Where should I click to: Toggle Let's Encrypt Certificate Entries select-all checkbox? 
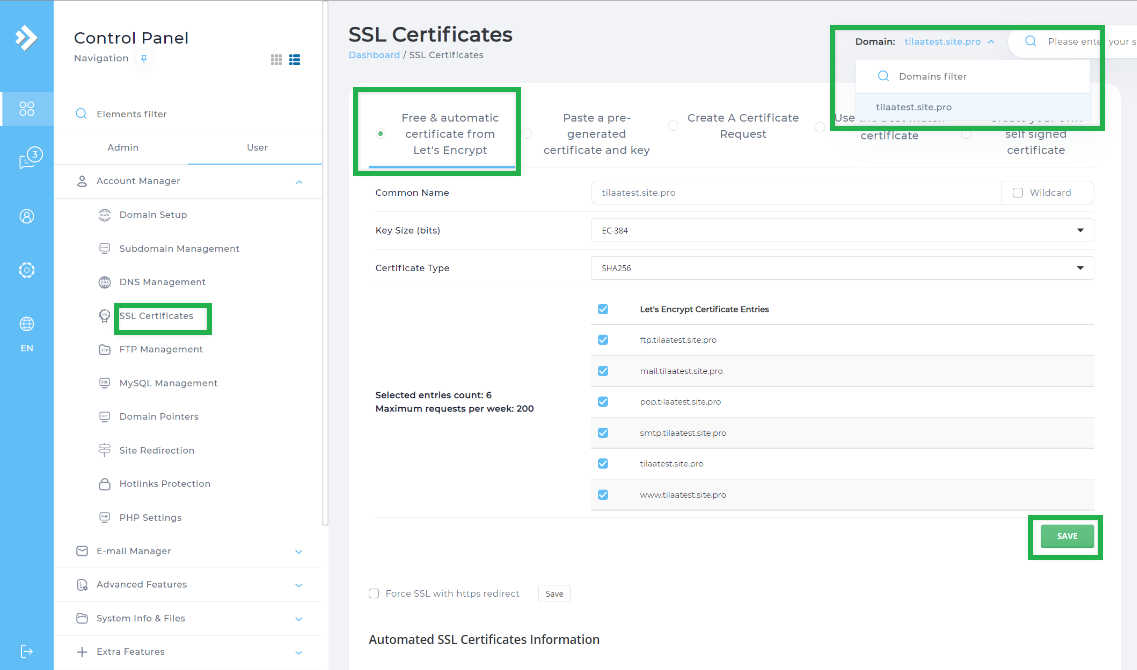pyautogui.click(x=603, y=309)
